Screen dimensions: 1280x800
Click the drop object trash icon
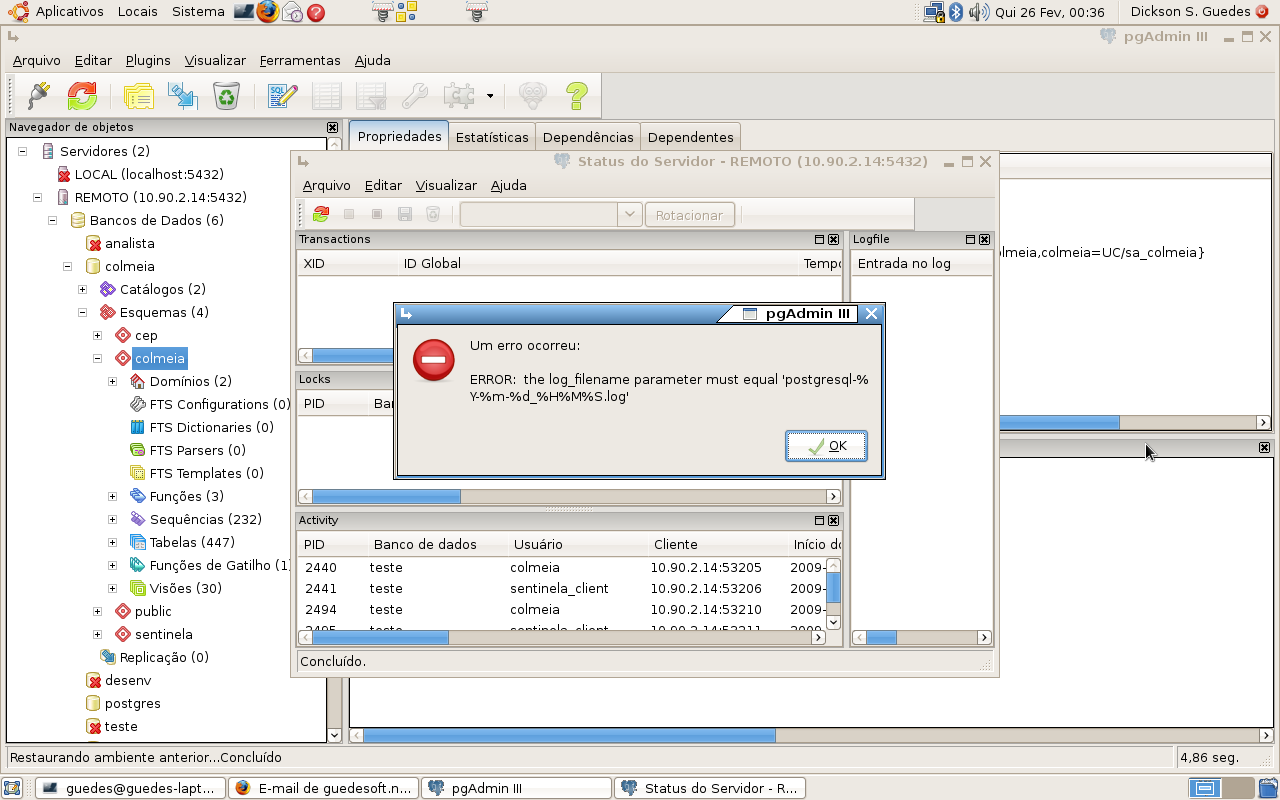point(227,96)
